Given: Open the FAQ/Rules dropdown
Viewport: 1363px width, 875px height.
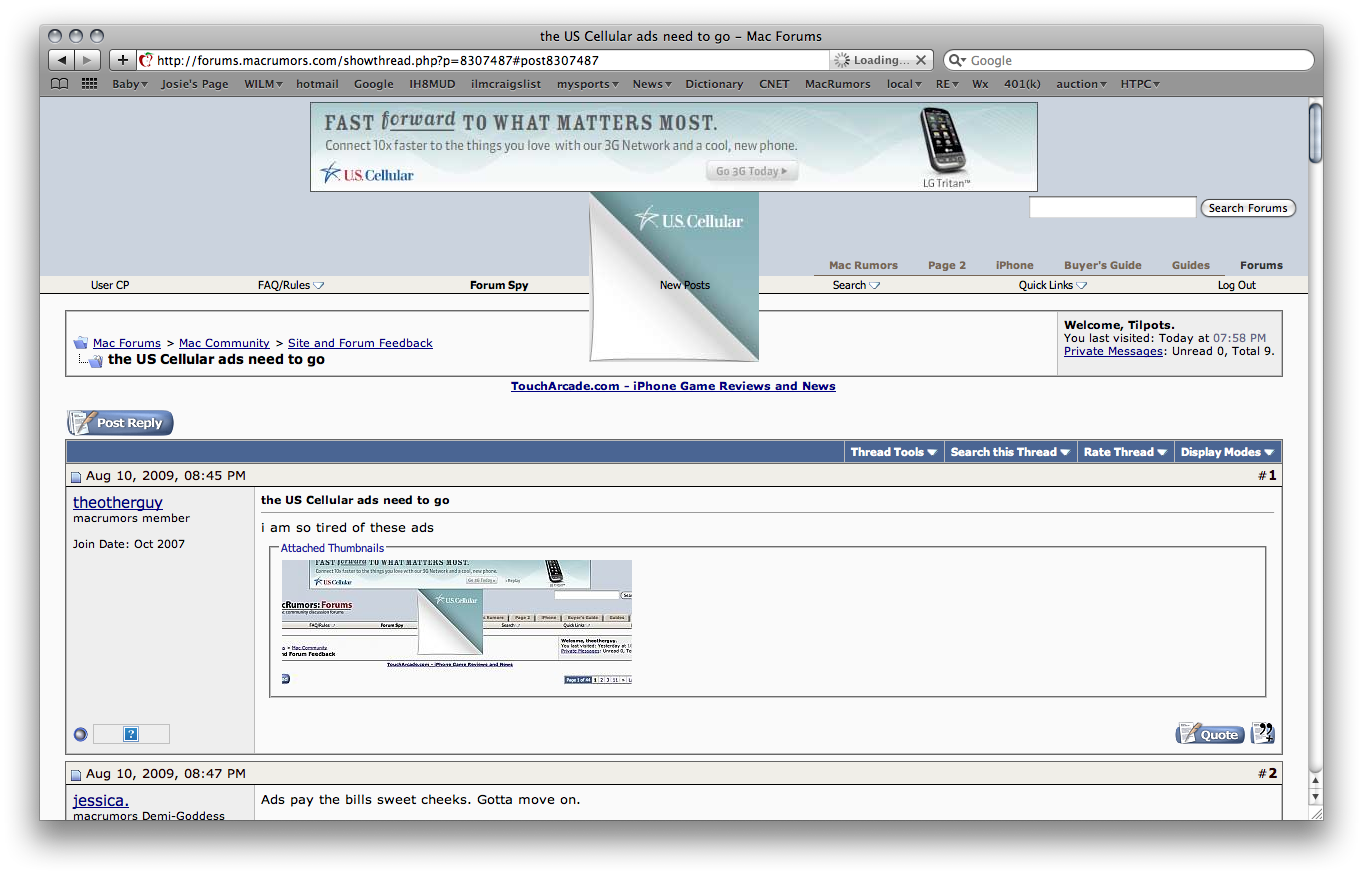Looking at the screenshot, I should pos(291,285).
